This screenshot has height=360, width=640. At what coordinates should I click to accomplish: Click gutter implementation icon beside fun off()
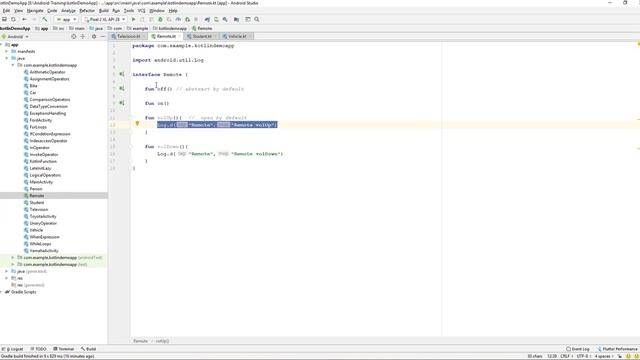point(122,89)
